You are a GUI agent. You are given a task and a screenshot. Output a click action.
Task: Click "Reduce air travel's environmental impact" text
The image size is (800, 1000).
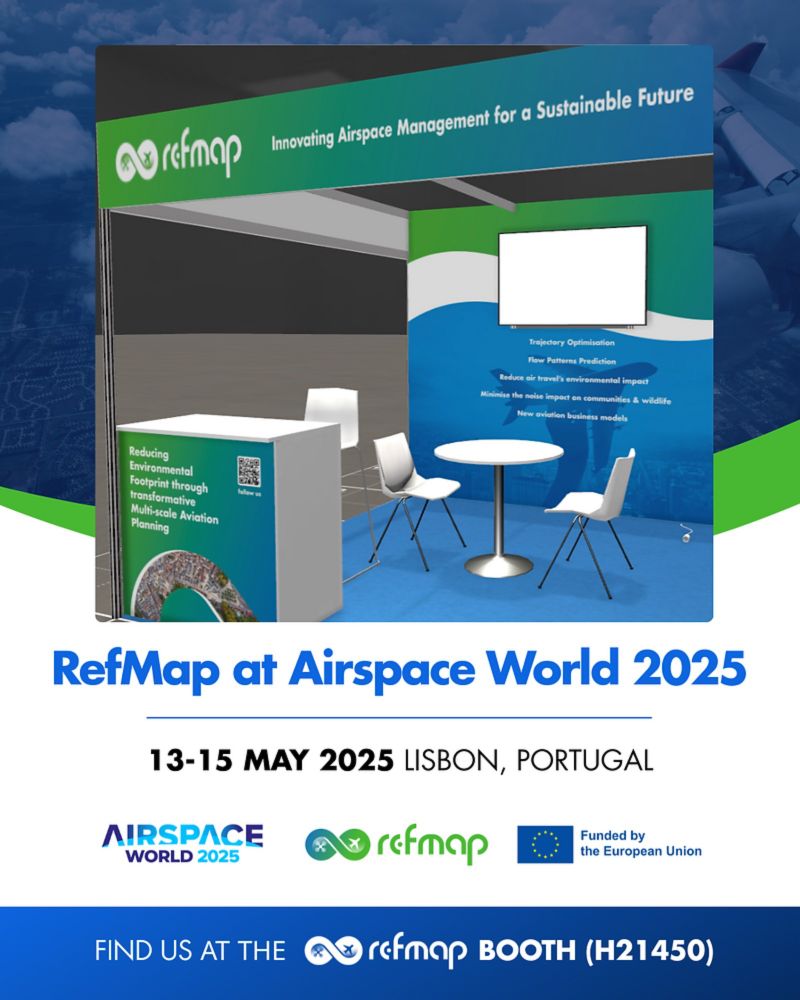(x=574, y=379)
